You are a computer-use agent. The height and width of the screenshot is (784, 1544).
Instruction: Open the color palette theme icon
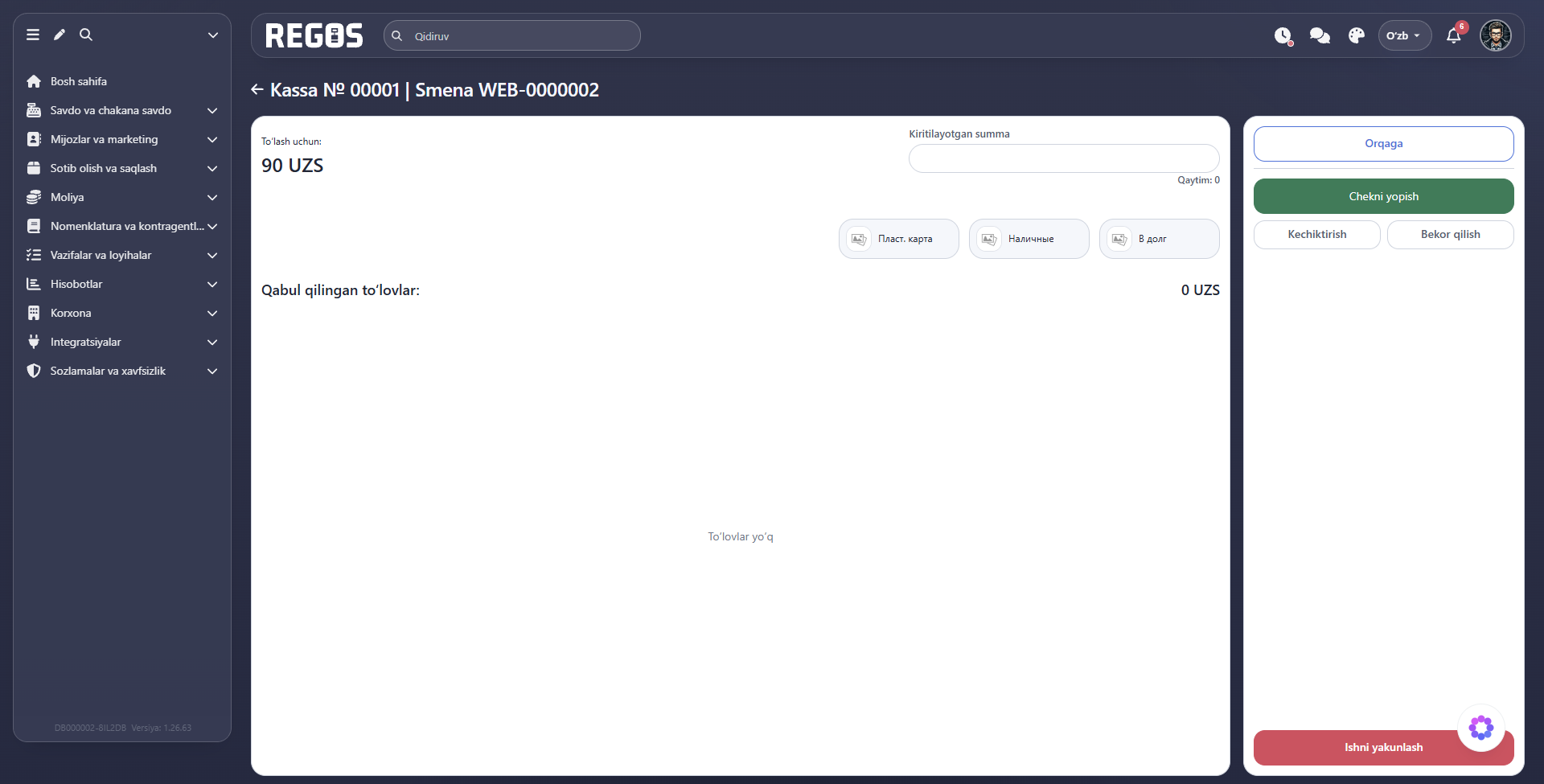(1357, 36)
